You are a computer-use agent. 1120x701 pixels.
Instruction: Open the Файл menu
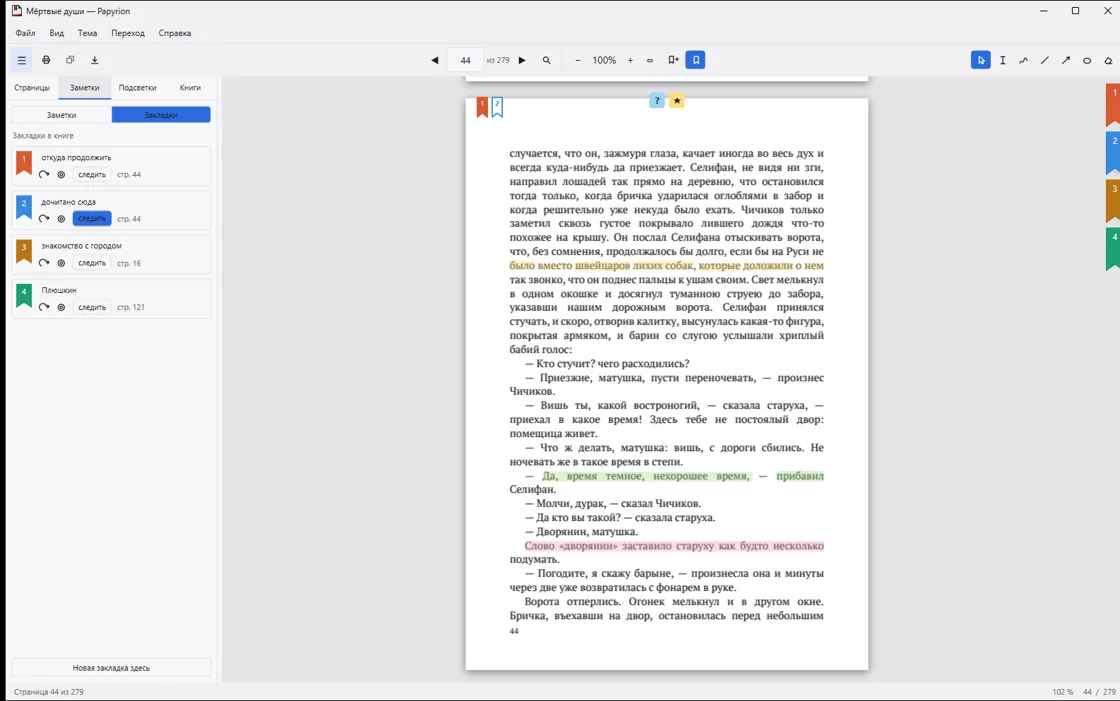click(25, 33)
